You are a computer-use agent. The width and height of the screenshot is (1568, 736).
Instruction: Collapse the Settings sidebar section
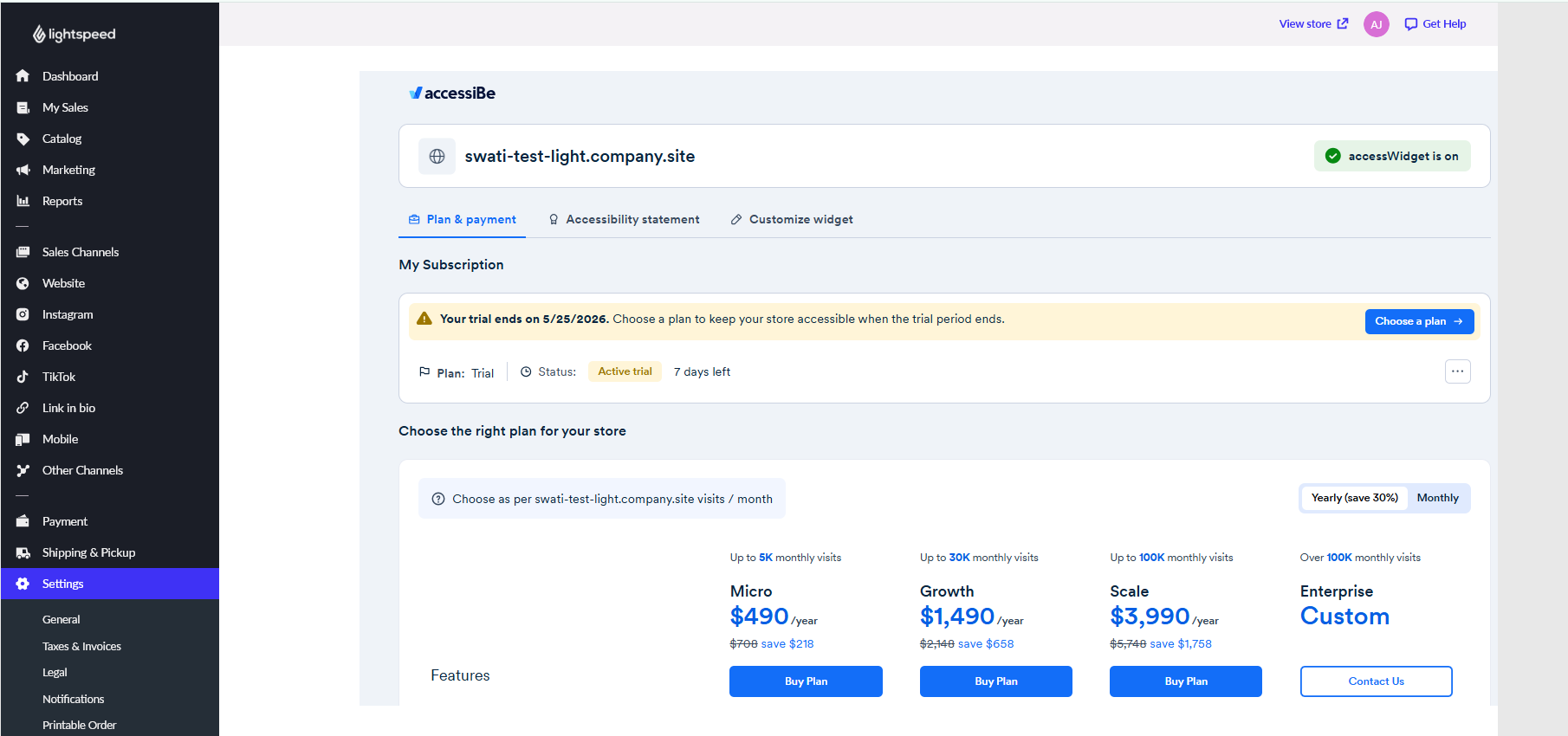click(110, 584)
